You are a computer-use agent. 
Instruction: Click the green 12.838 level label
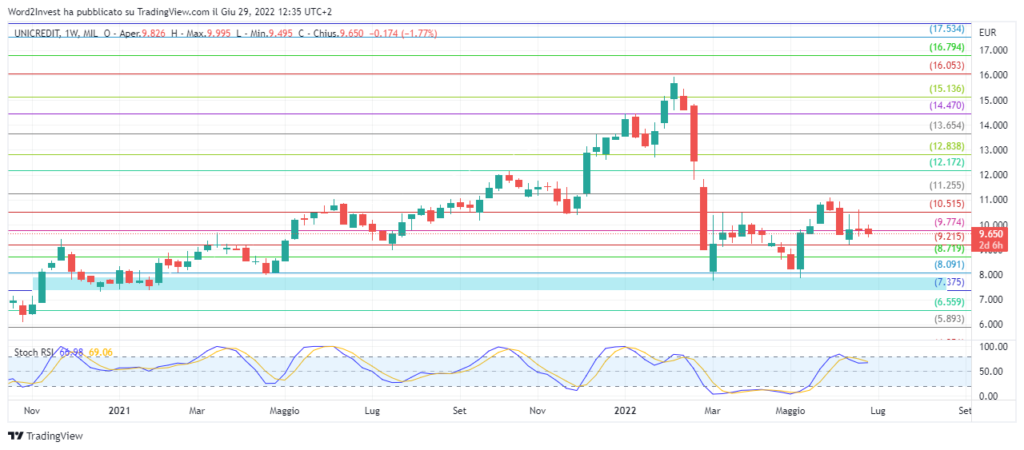(947, 146)
